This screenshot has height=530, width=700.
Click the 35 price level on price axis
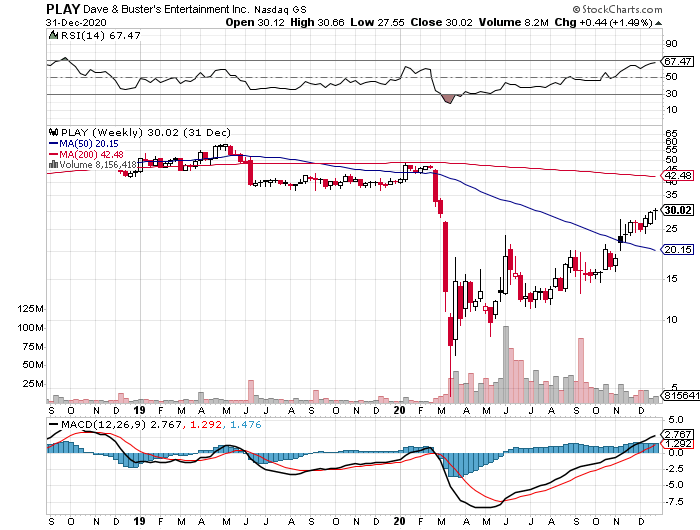click(x=671, y=195)
